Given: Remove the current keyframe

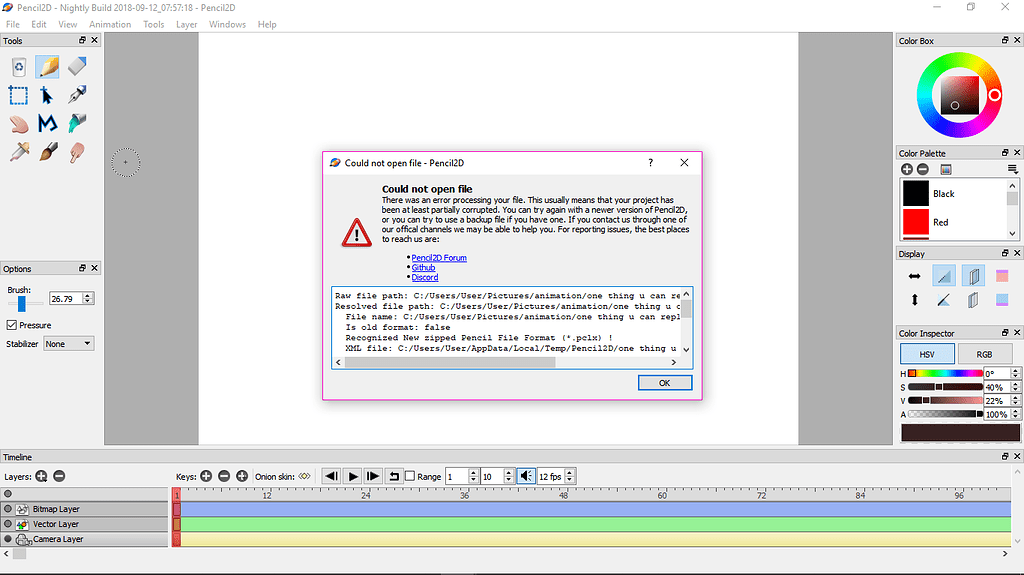Looking at the screenshot, I should click(224, 476).
